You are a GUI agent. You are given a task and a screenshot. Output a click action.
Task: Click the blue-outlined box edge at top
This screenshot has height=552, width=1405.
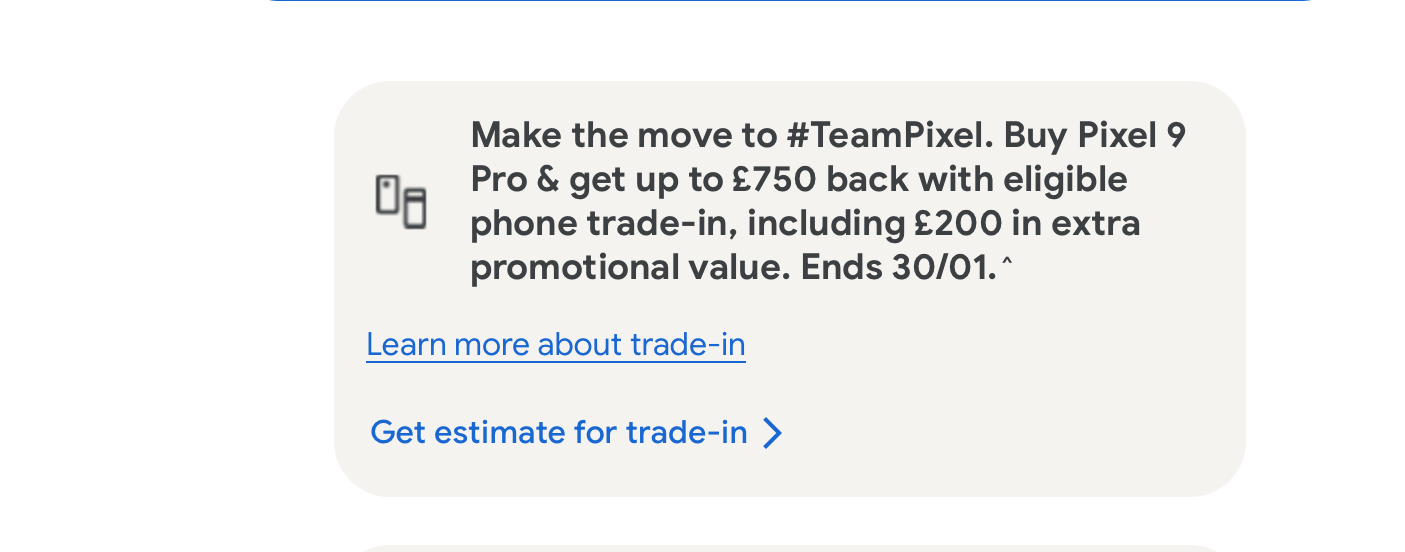(790, 1)
